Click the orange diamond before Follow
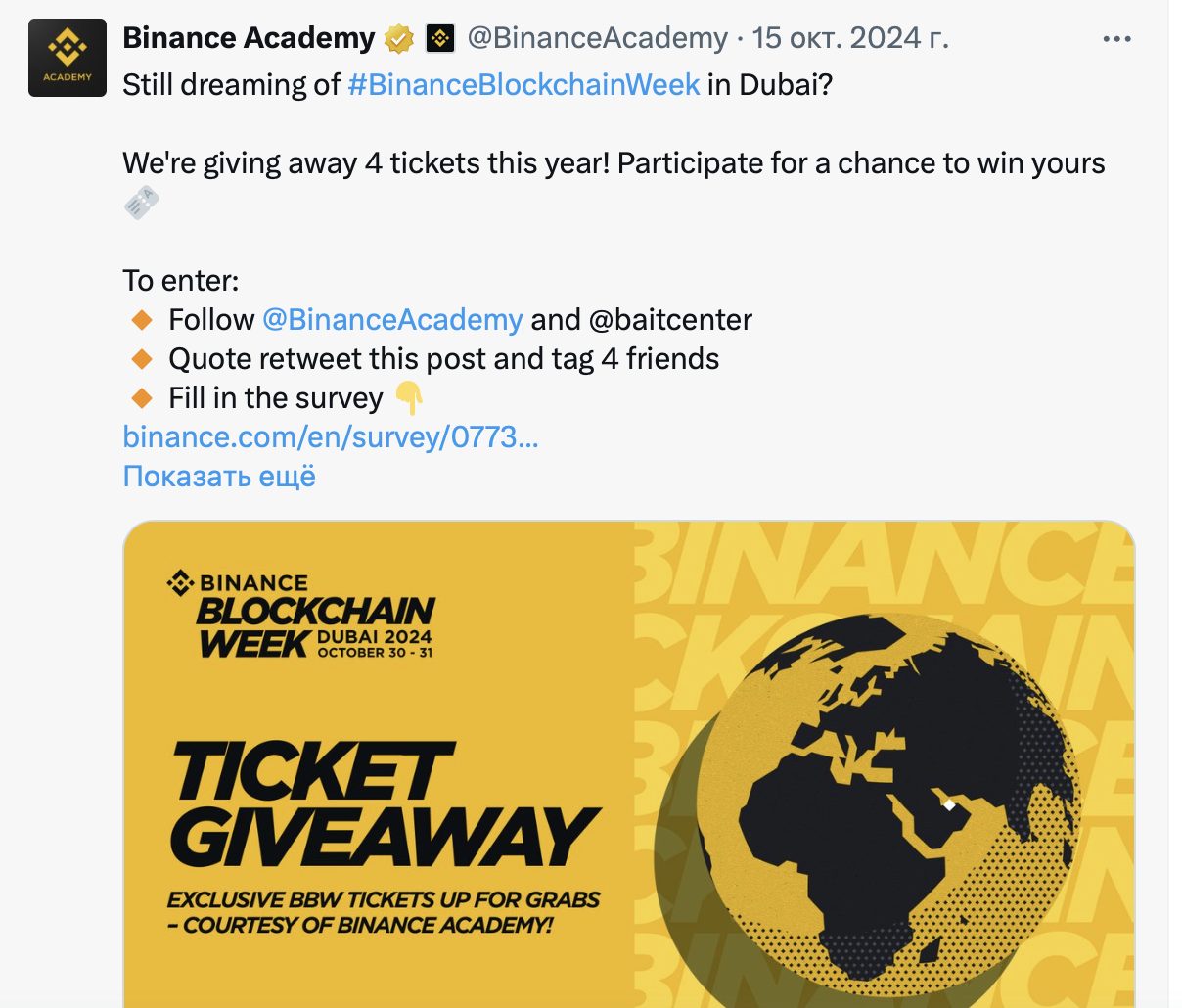This screenshot has width=1182, height=1008. tap(142, 320)
